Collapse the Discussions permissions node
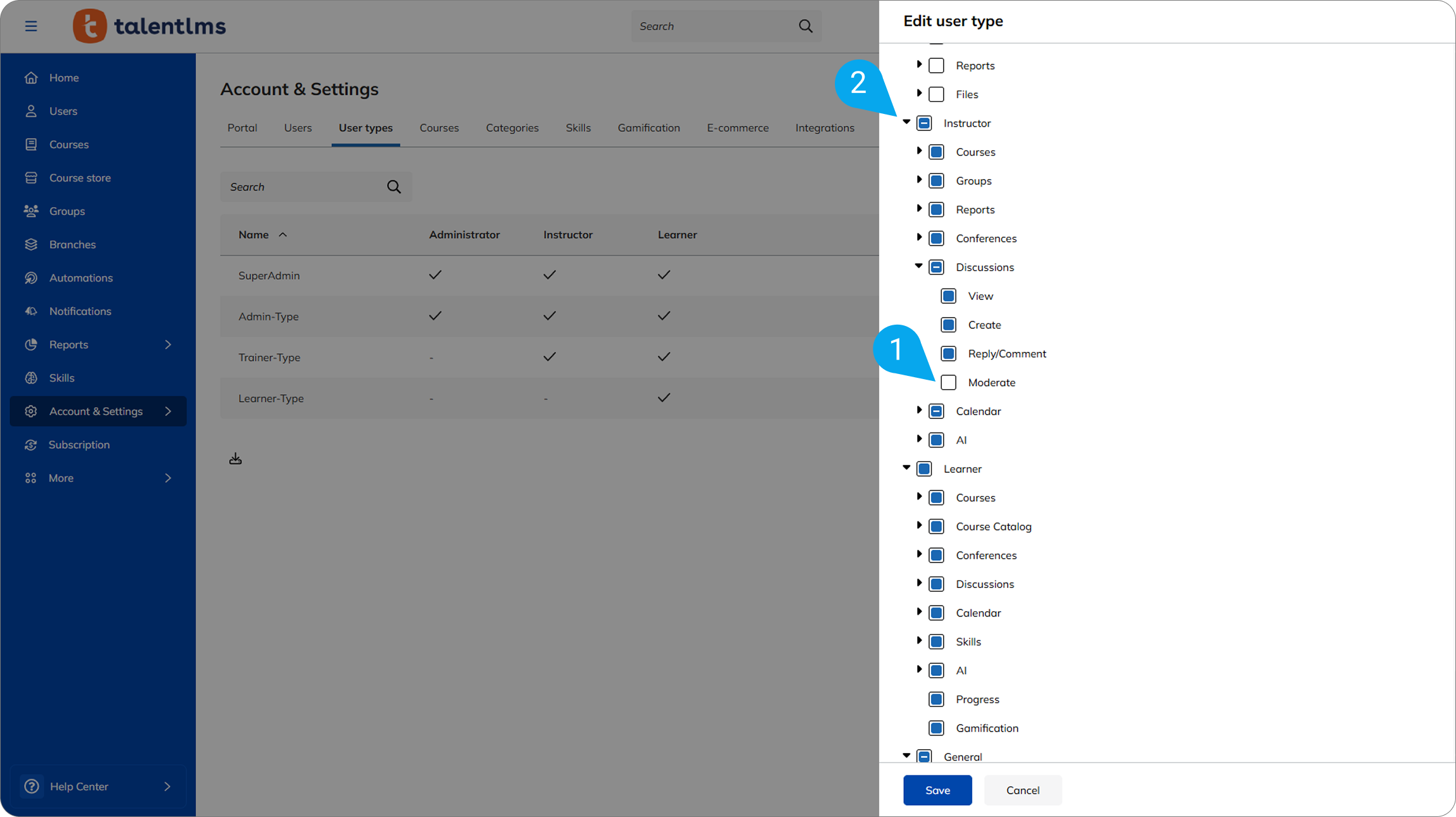Screen dimensions: 1456x817 [x=919, y=266]
